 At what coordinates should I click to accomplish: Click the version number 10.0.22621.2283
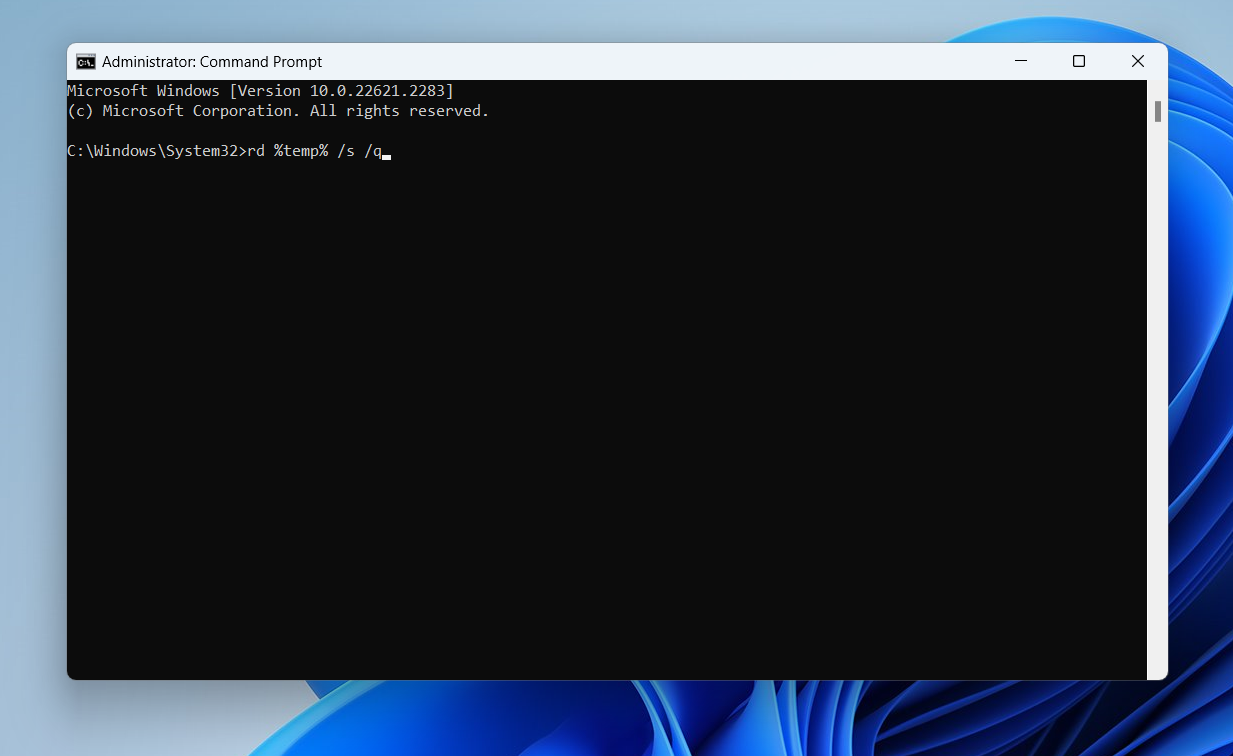(x=377, y=91)
